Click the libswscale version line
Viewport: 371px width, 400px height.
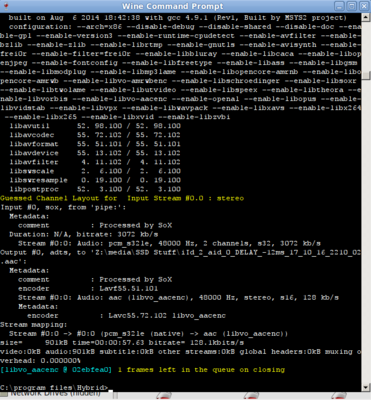[x=95, y=171]
